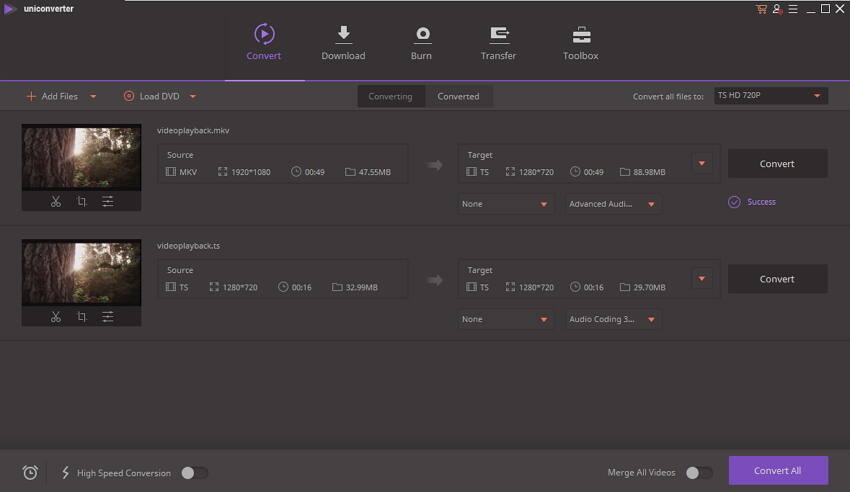This screenshot has width=850, height=492.
Task: Open Audio Coding 3... audio track dropdown
Action: coord(613,319)
